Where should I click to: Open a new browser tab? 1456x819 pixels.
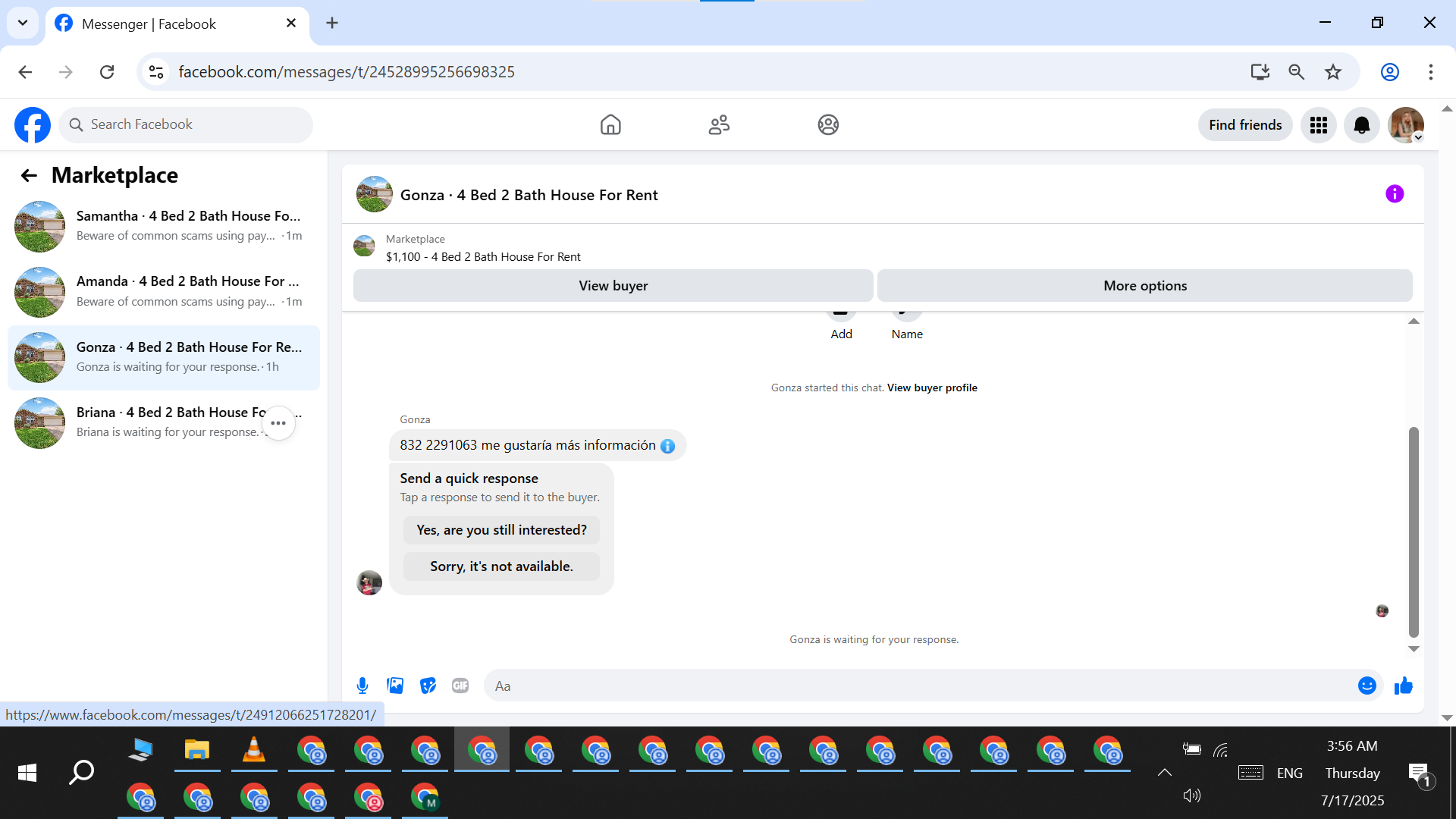coord(332,23)
